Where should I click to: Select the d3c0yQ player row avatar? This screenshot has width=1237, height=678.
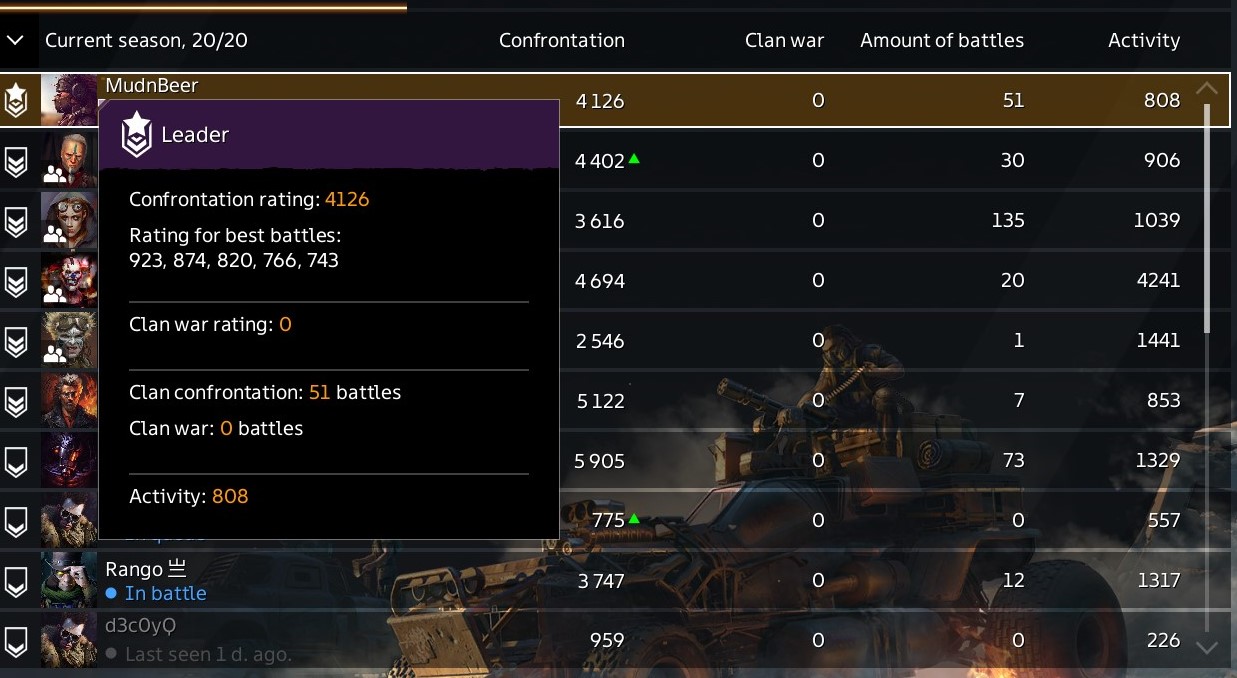(69, 640)
